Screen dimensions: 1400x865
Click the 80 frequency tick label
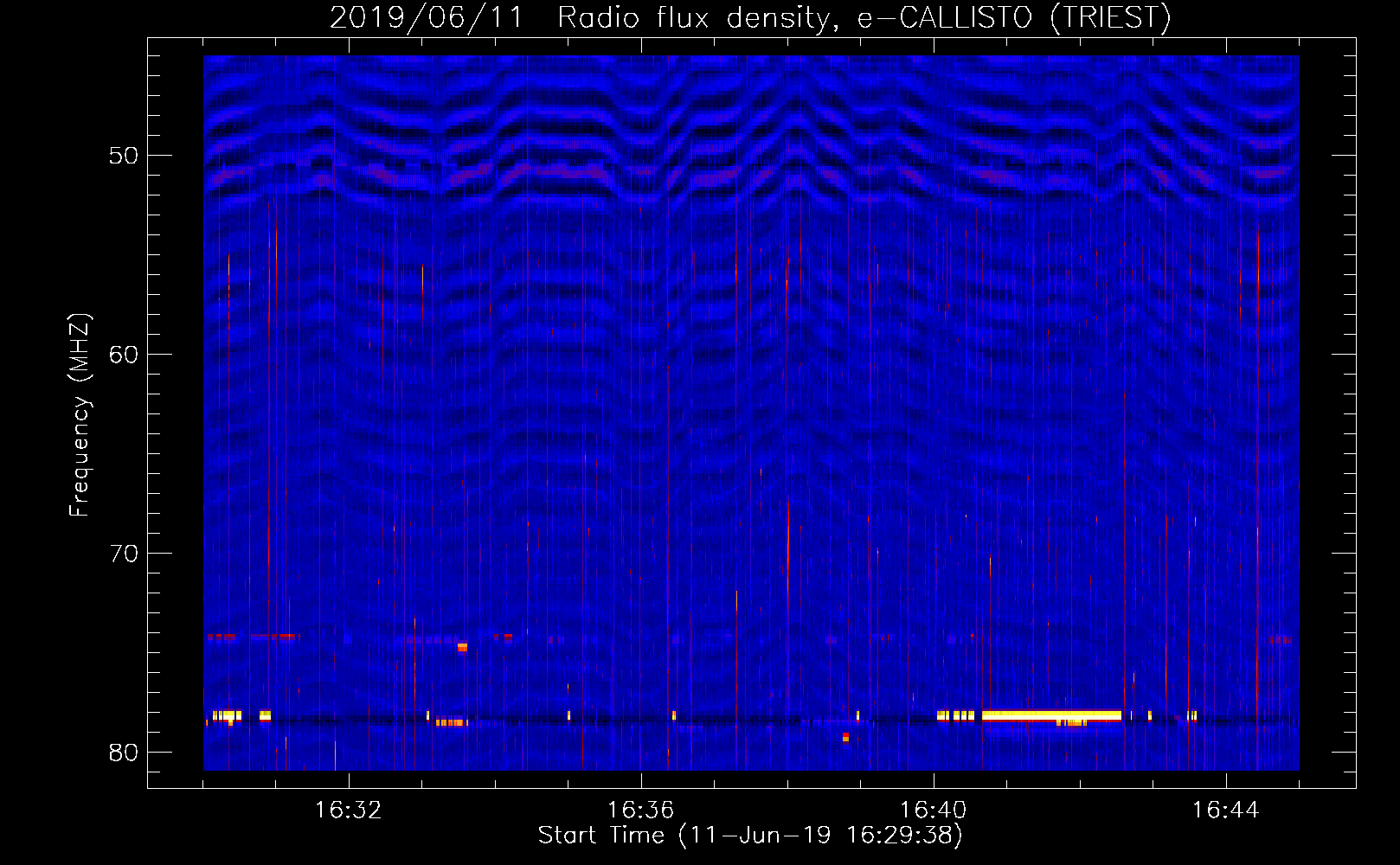(124, 753)
